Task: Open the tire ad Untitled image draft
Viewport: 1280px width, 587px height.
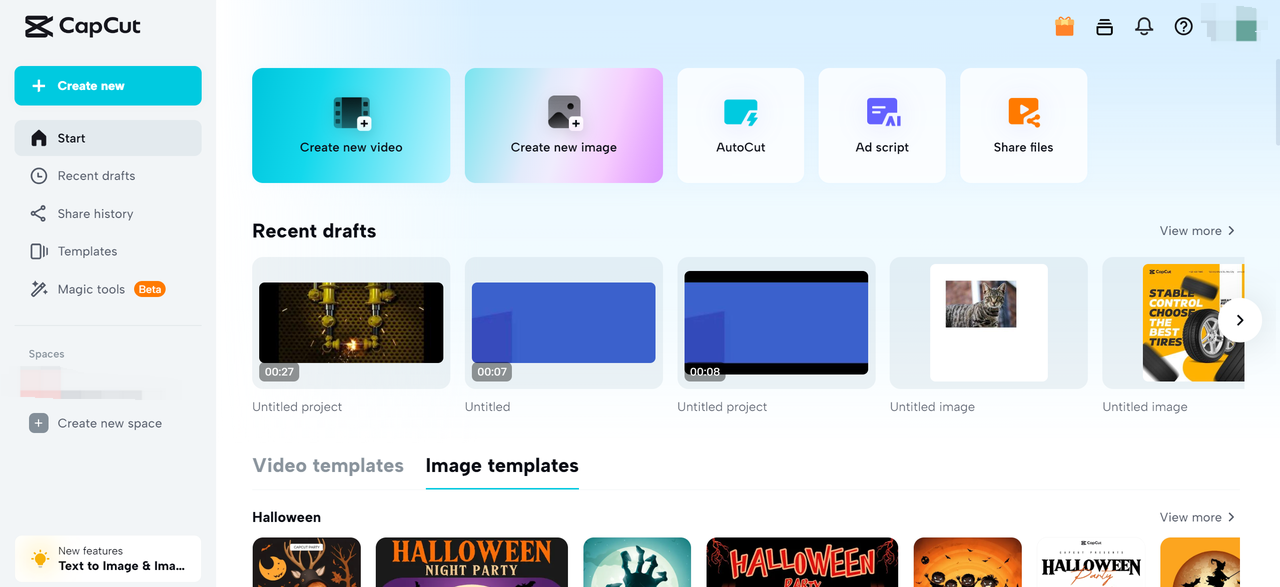Action: [x=1173, y=323]
